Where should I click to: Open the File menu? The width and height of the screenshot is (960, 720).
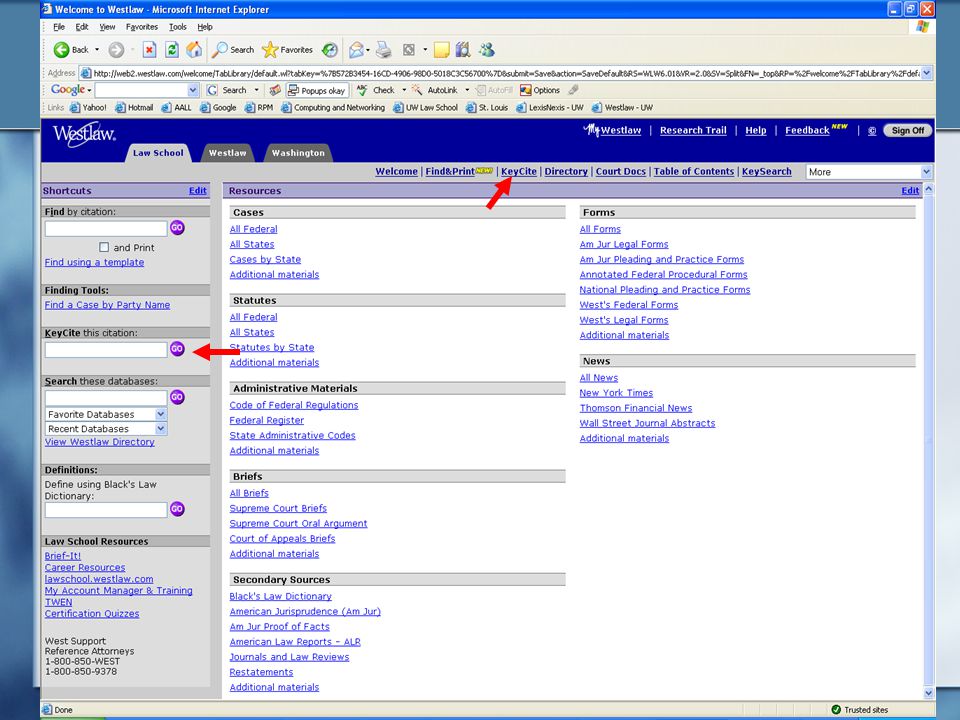[x=59, y=27]
